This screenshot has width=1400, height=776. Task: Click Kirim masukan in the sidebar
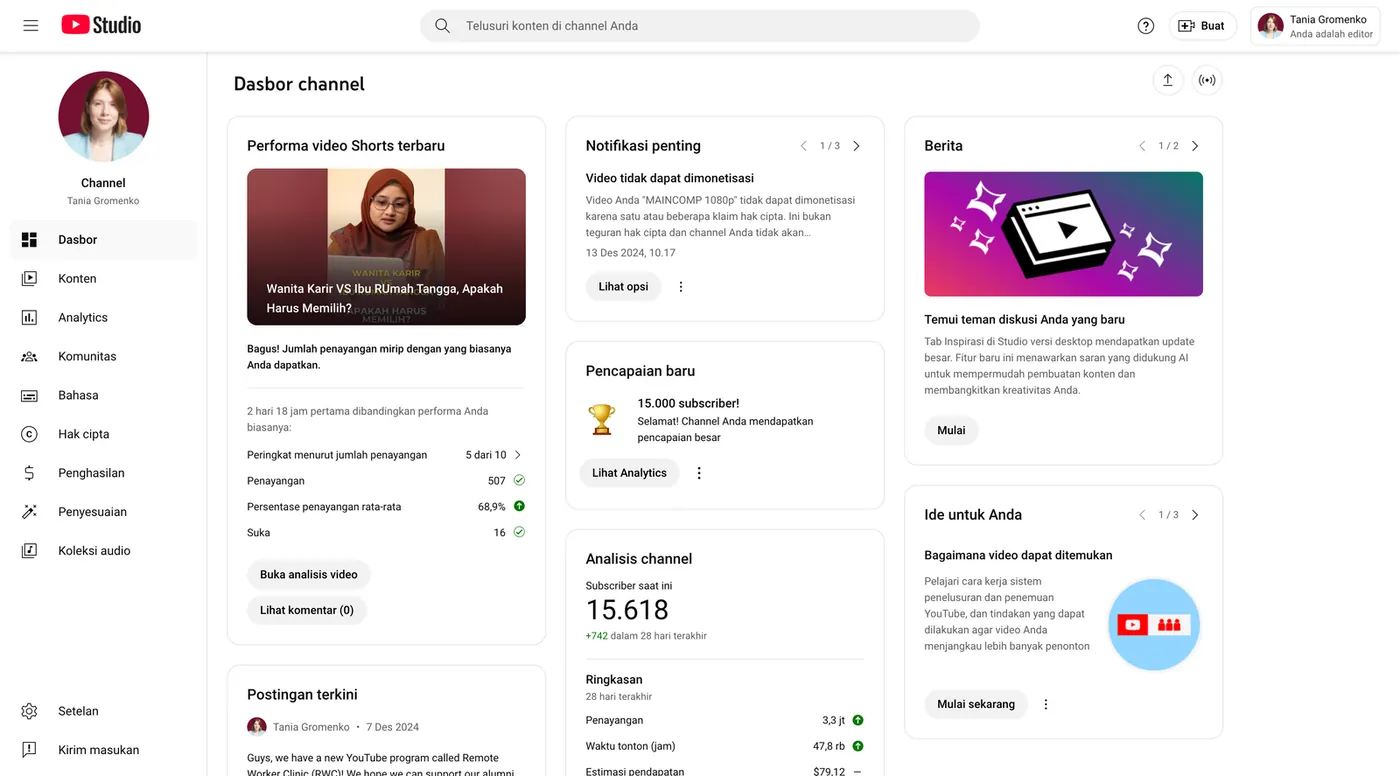coord(104,750)
